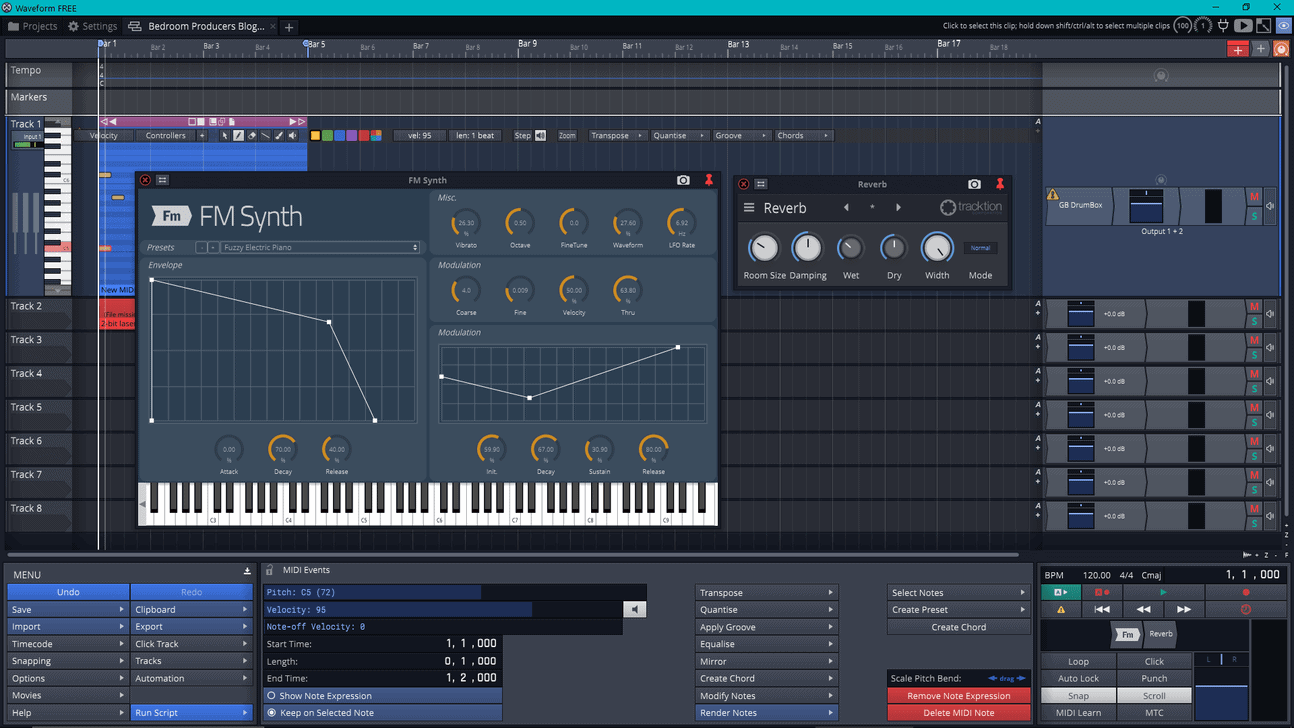Select Keep on Selected Note option
The image size is (1294, 728).
[x=327, y=713]
